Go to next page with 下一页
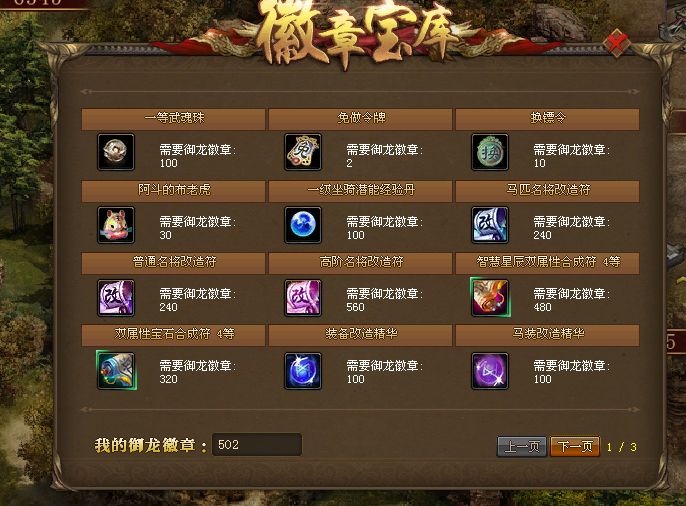The width and height of the screenshot is (686, 506). pos(575,446)
